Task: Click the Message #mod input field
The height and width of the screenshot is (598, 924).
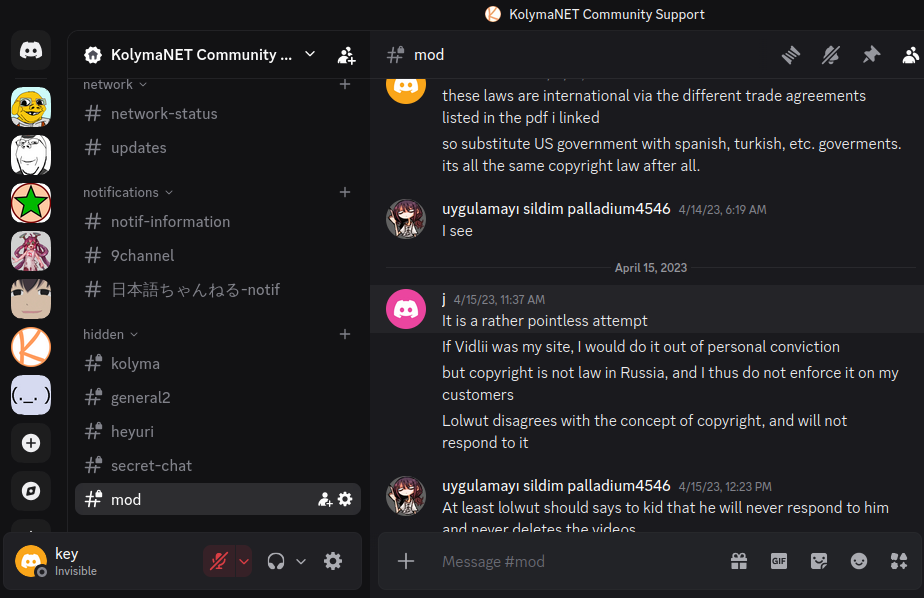Action: 580,561
